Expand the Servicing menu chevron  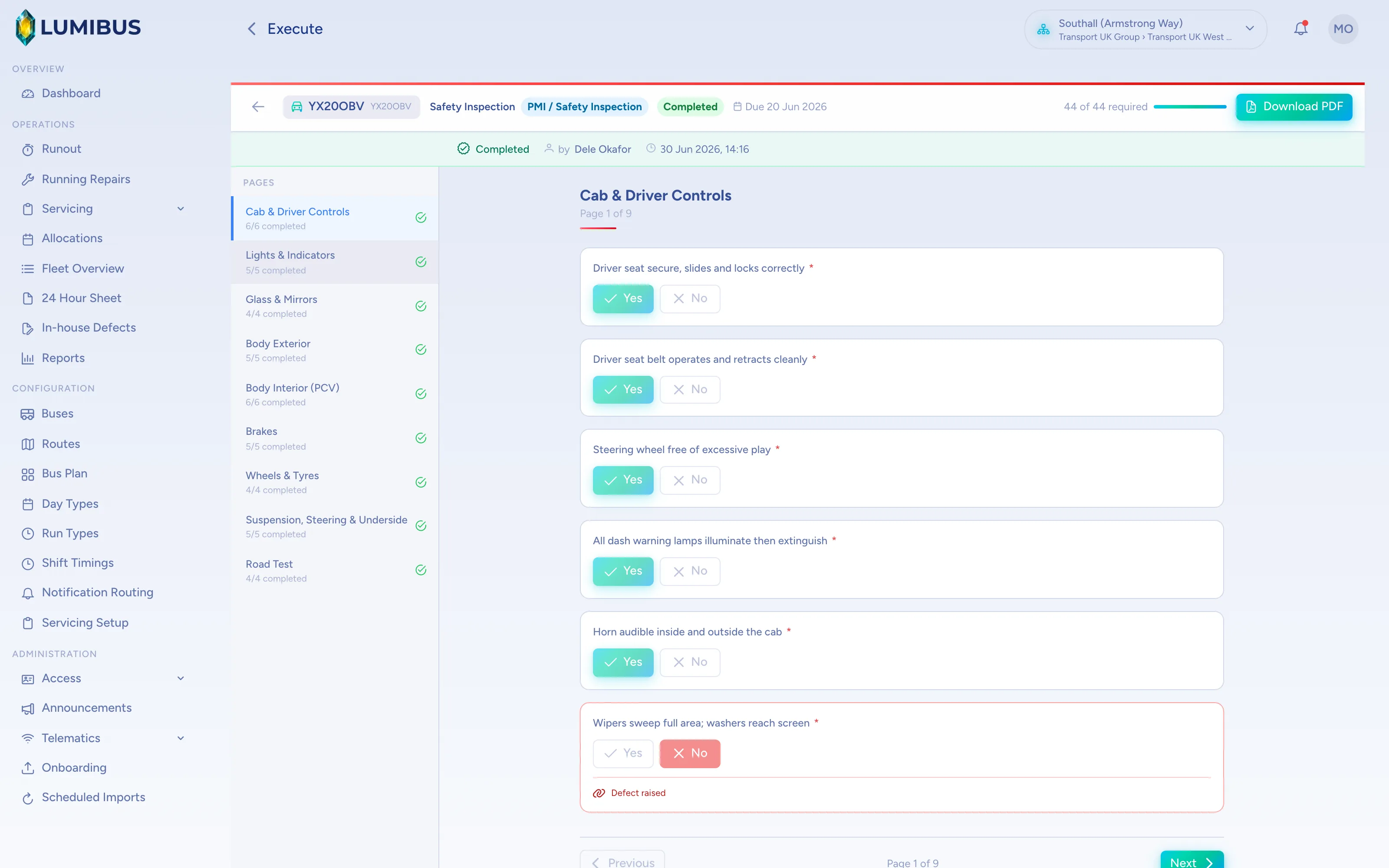(x=181, y=209)
